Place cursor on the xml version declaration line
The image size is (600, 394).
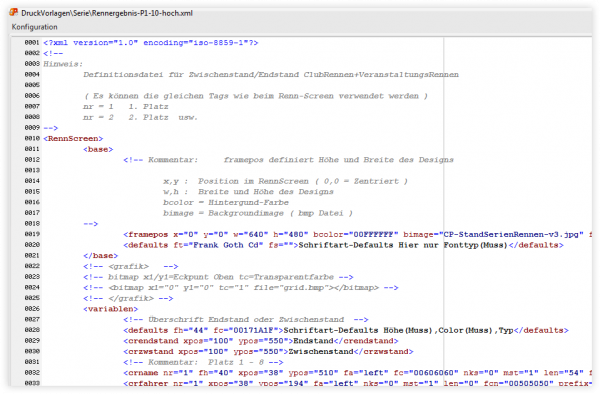coord(151,42)
